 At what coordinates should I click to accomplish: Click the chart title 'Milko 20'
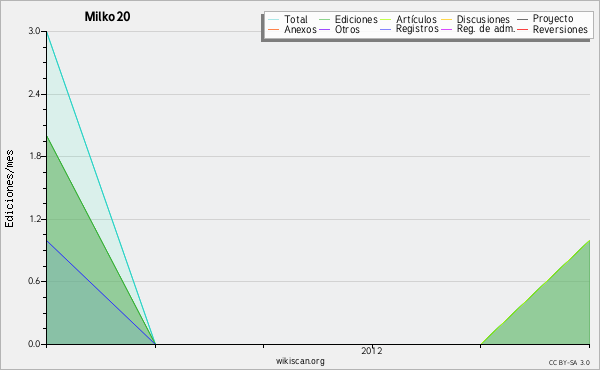coord(107,16)
